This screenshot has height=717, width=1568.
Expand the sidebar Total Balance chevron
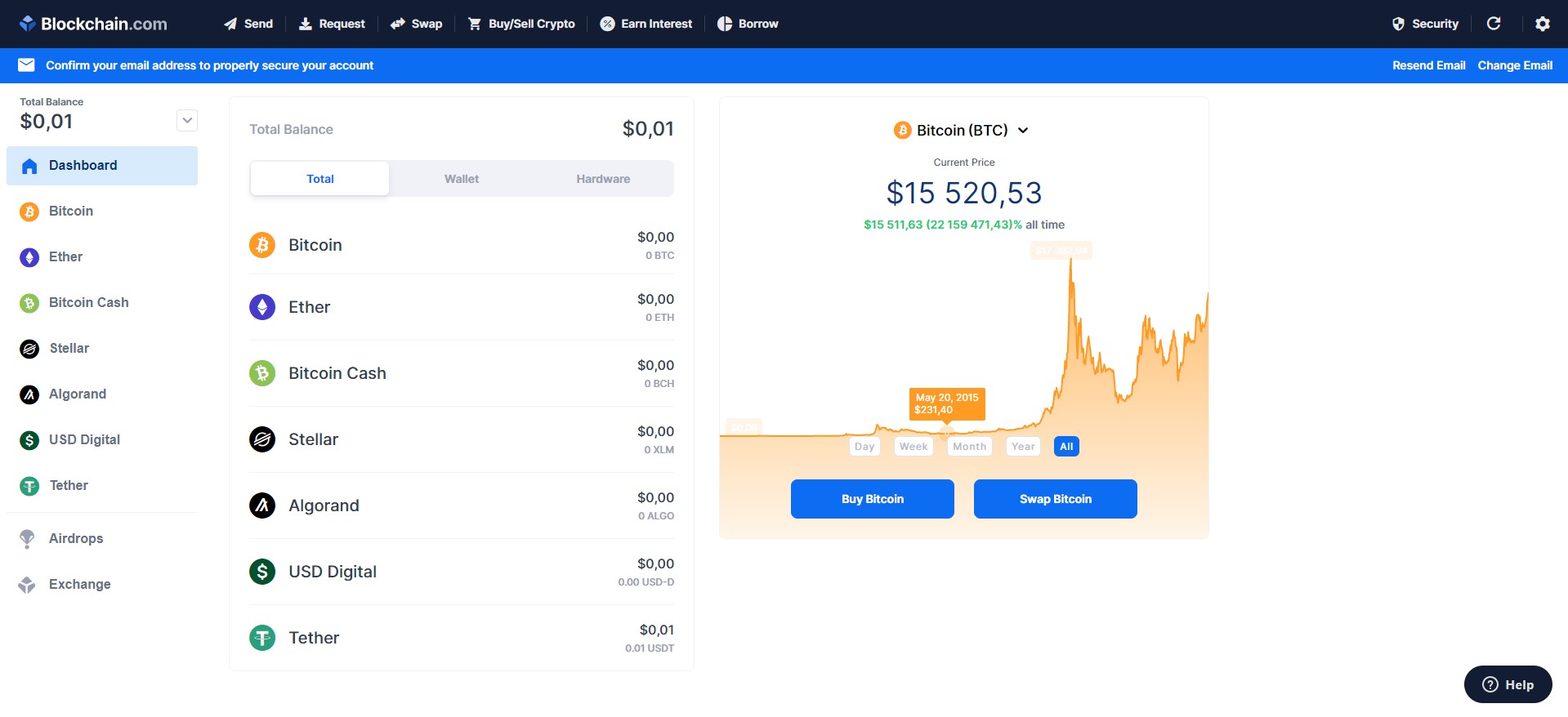[x=187, y=121]
